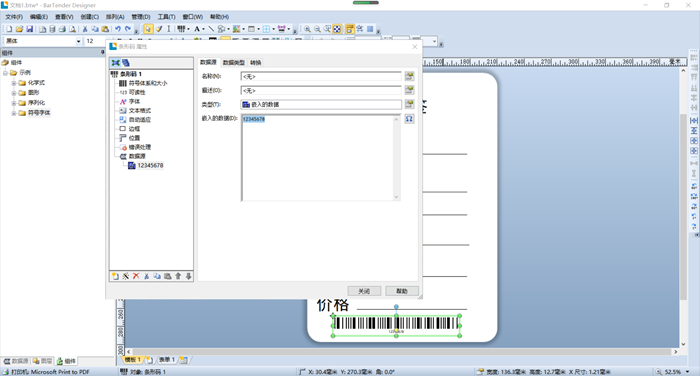Viewport: 700px width, 376px height.
Task: Select 符号体系和大小 in the property tree
Action: [148, 83]
